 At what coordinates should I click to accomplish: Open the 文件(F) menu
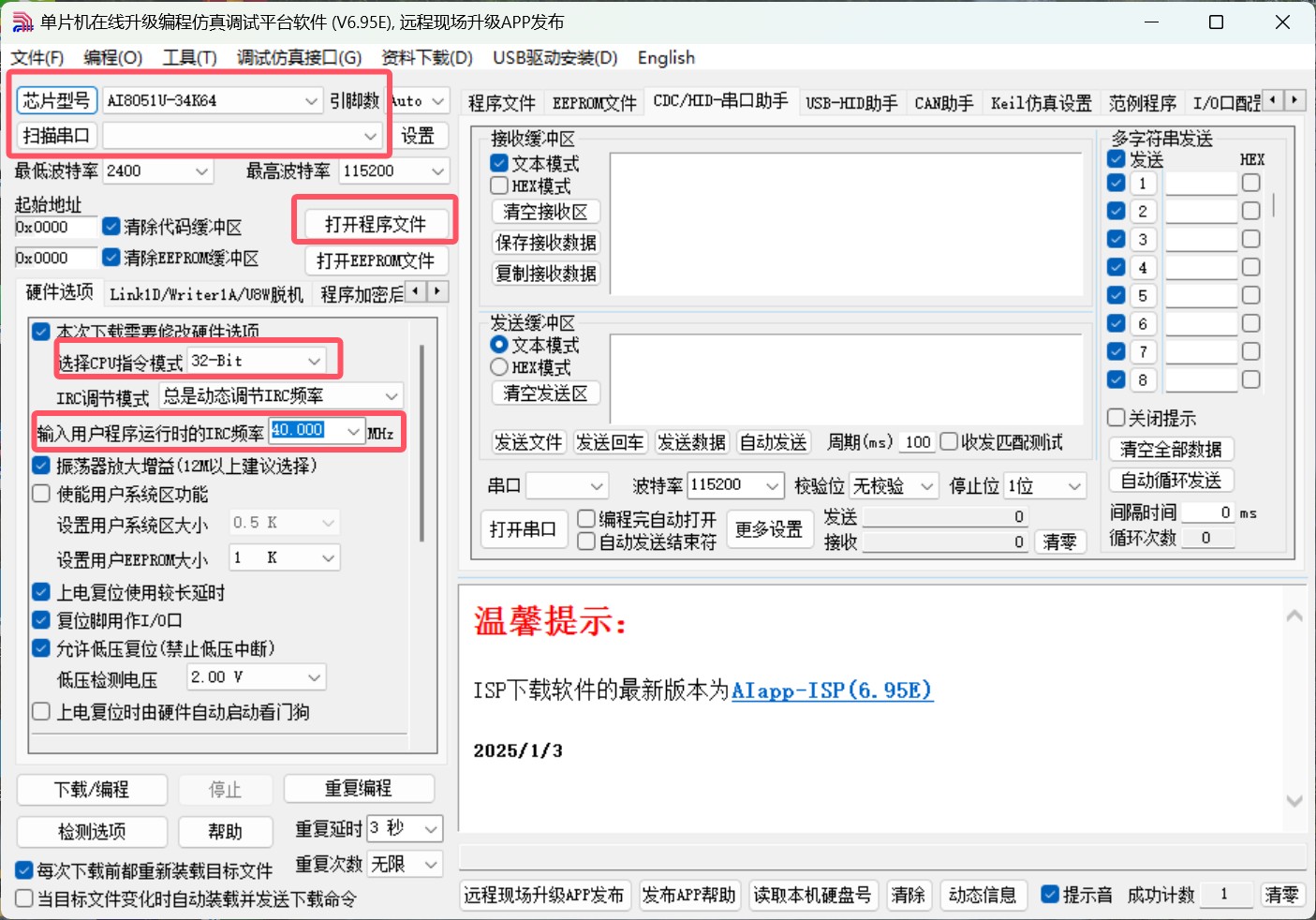coord(37,57)
